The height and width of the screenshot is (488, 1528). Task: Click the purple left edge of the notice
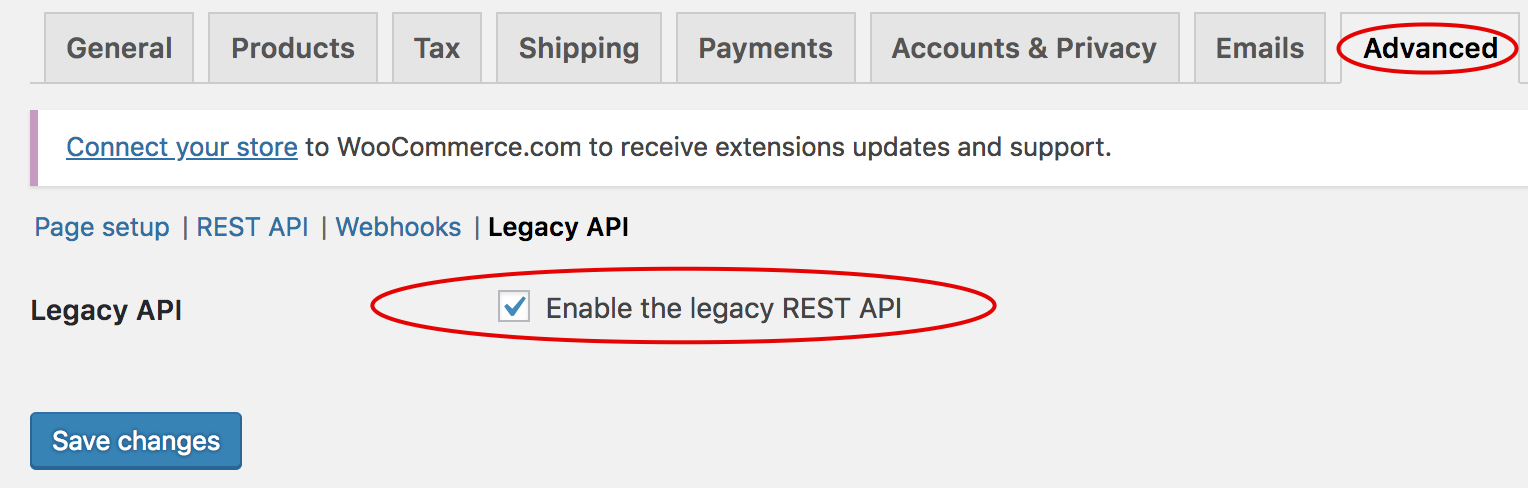click(34, 148)
